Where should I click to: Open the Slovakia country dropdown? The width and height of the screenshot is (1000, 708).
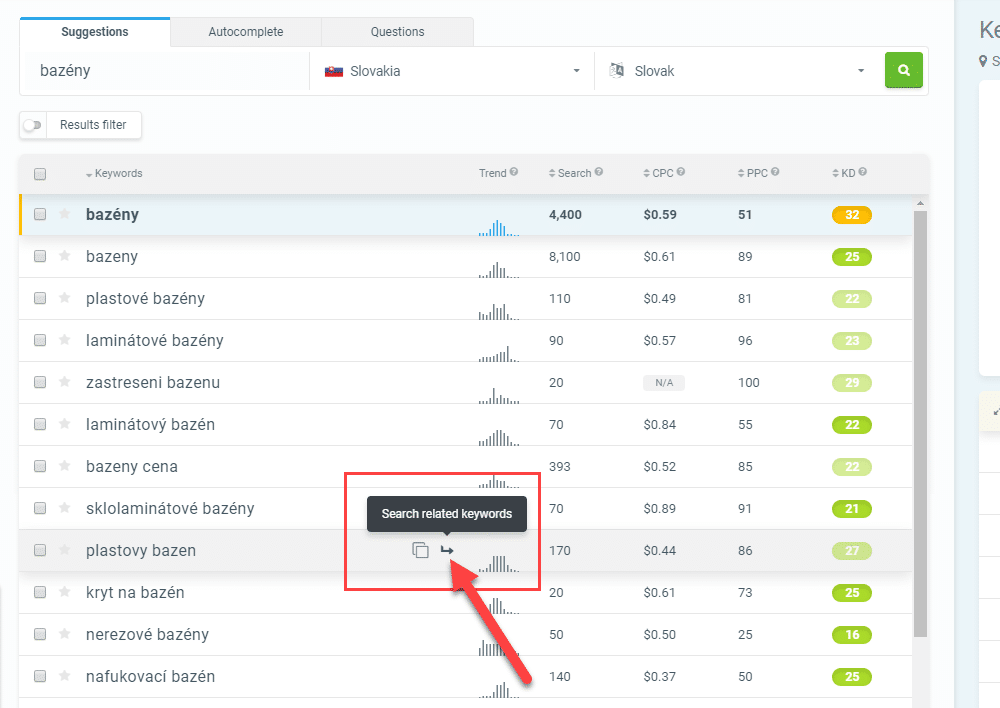click(x=452, y=71)
